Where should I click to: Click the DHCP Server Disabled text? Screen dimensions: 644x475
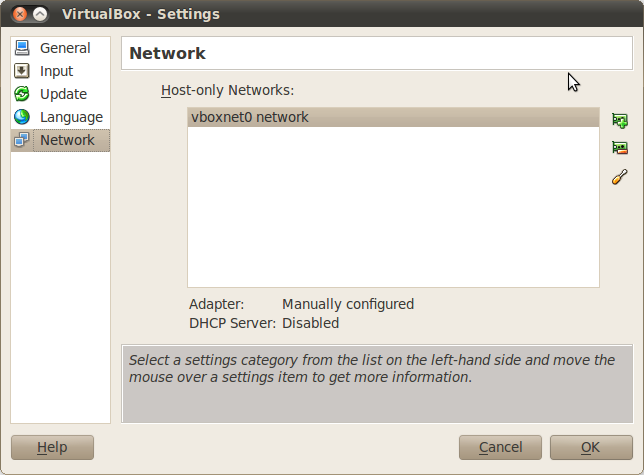310,323
